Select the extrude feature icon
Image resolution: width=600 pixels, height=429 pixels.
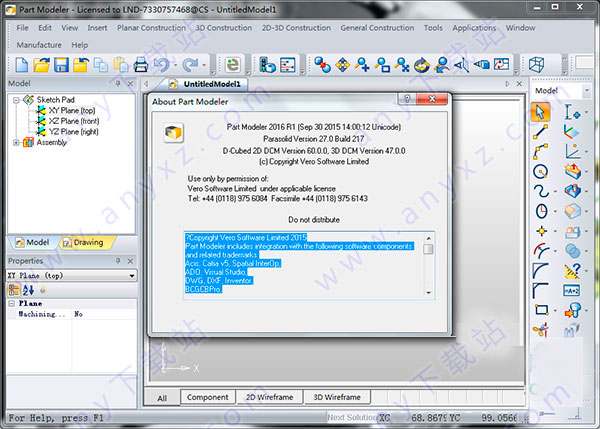[x=572, y=171]
